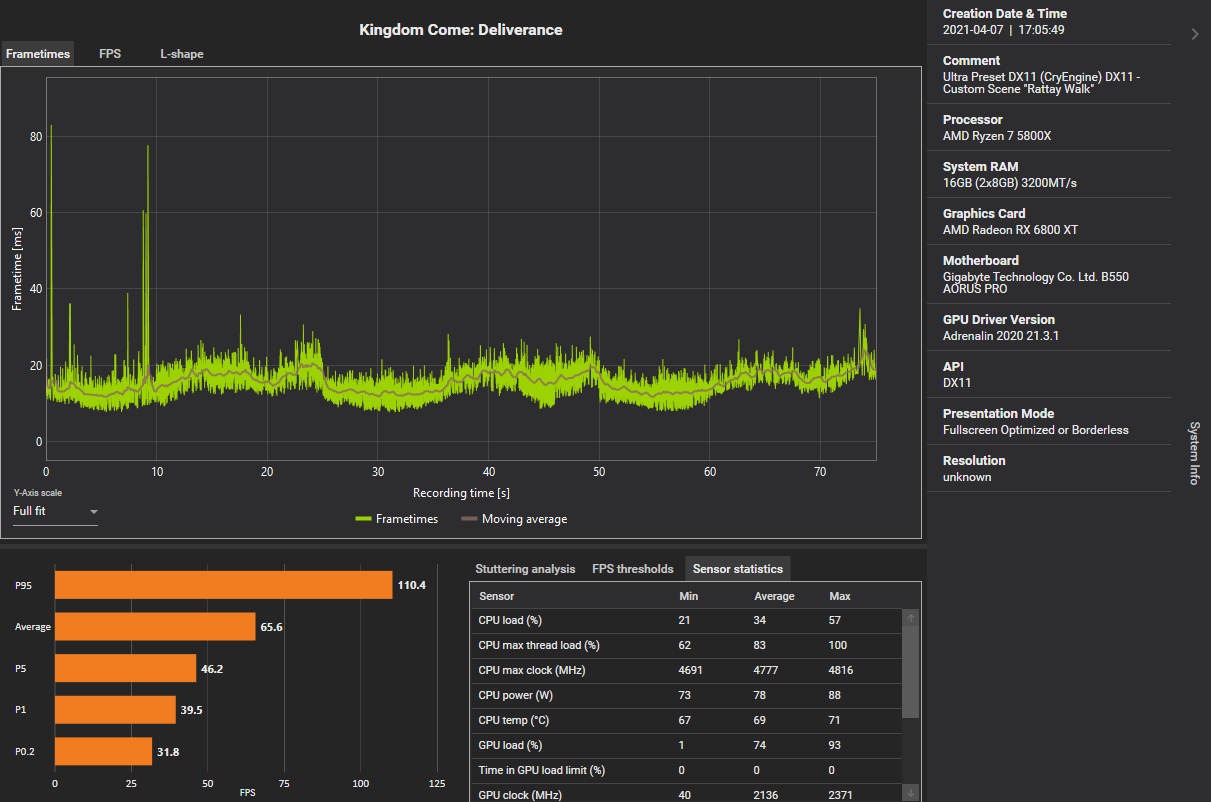This screenshot has height=802, width=1211.
Task: Click the scroll down arrow in sensor table
Action: click(910, 793)
